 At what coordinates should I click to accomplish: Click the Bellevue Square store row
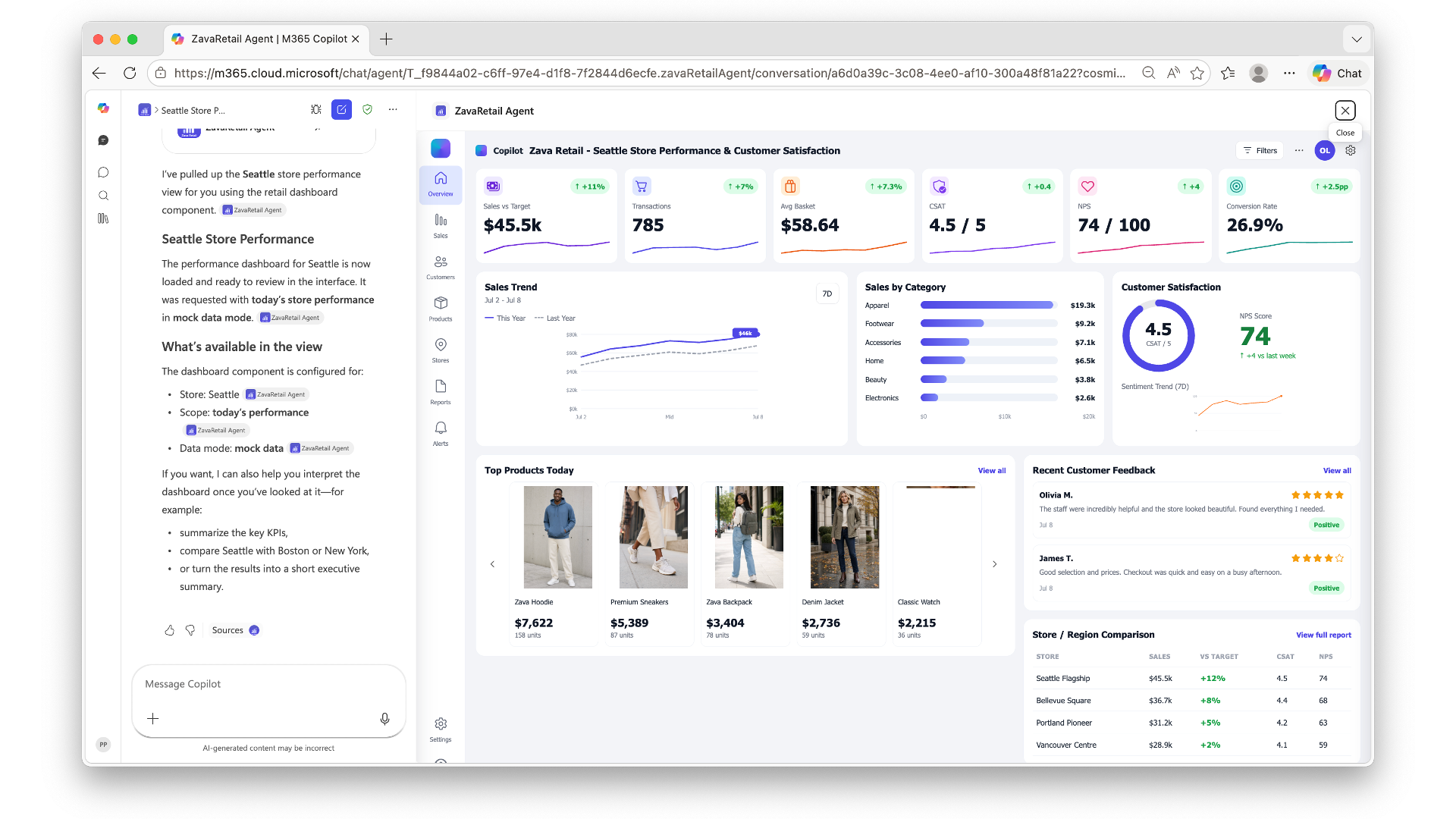click(x=1193, y=701)
